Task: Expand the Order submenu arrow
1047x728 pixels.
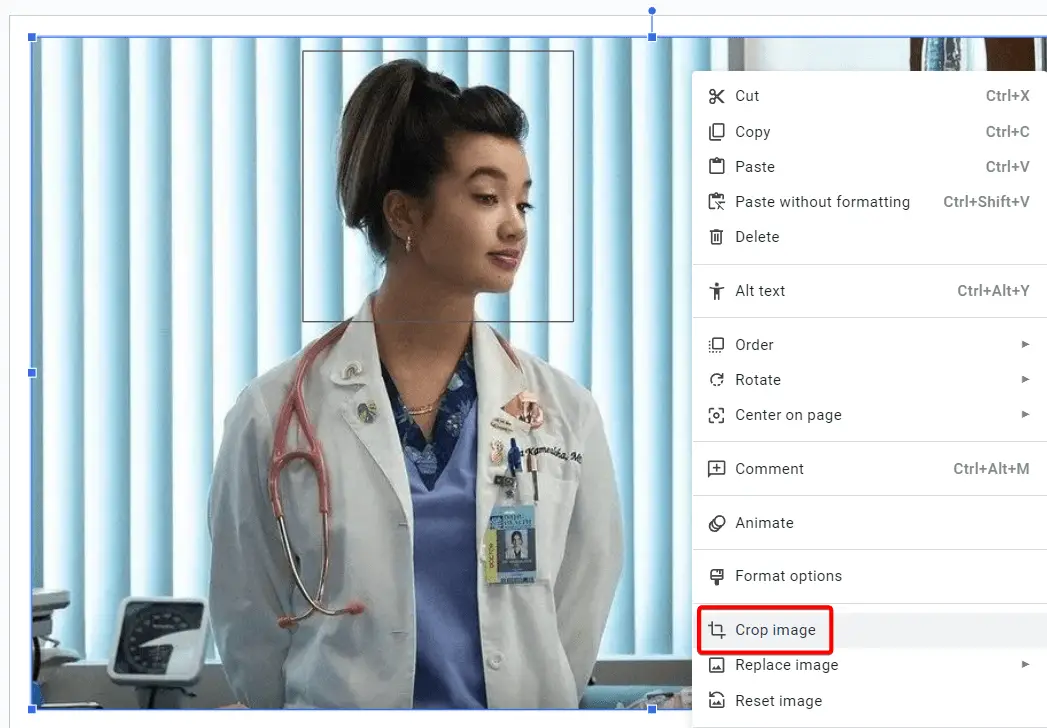Action: pos(1026,344)
